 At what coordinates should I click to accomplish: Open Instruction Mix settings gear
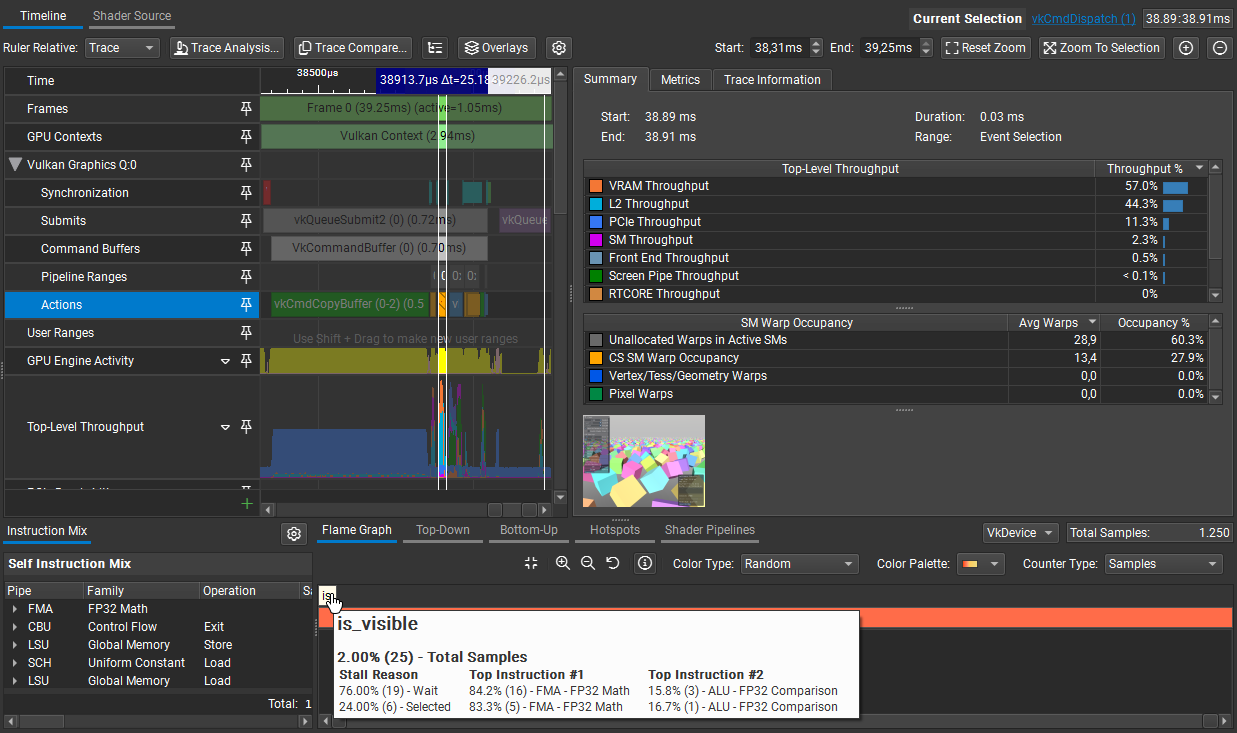click(x=293, y=534)
